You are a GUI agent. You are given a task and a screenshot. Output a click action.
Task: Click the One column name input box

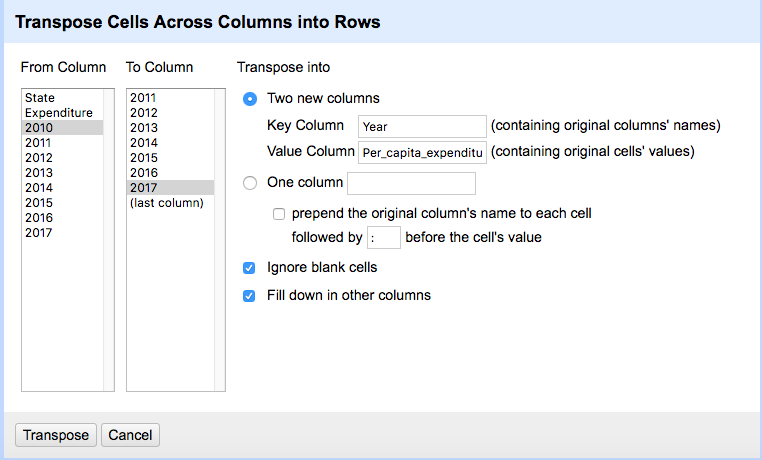411,183
